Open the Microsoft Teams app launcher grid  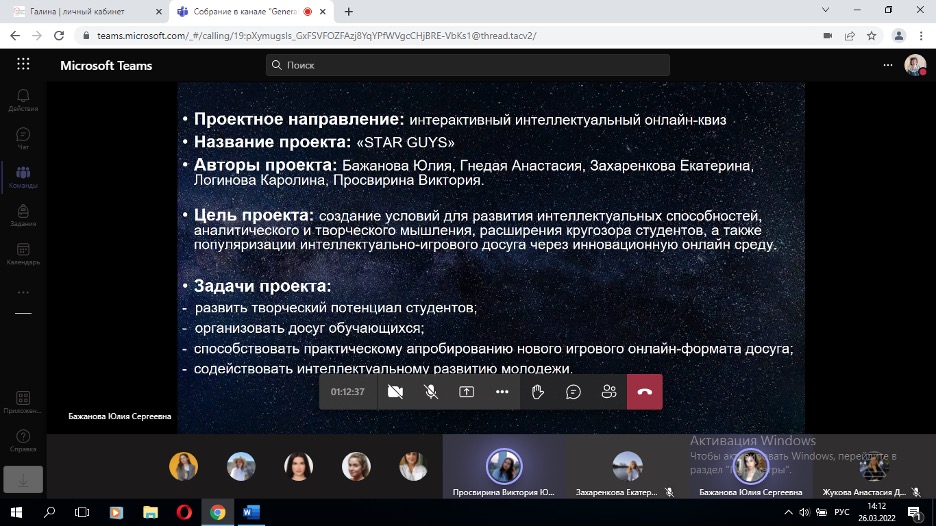pyautogui.click(x=23, y=65)
